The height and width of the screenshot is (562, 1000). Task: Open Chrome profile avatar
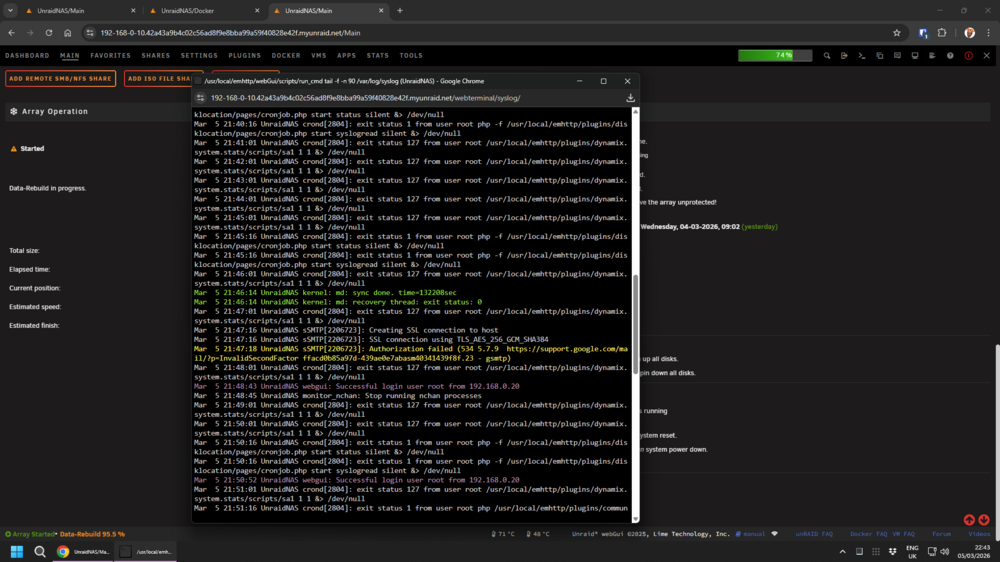point(969,33)
